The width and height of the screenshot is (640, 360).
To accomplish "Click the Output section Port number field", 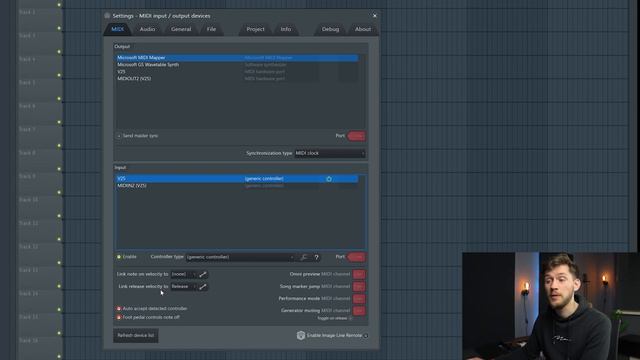I will (x=356, y=136).
